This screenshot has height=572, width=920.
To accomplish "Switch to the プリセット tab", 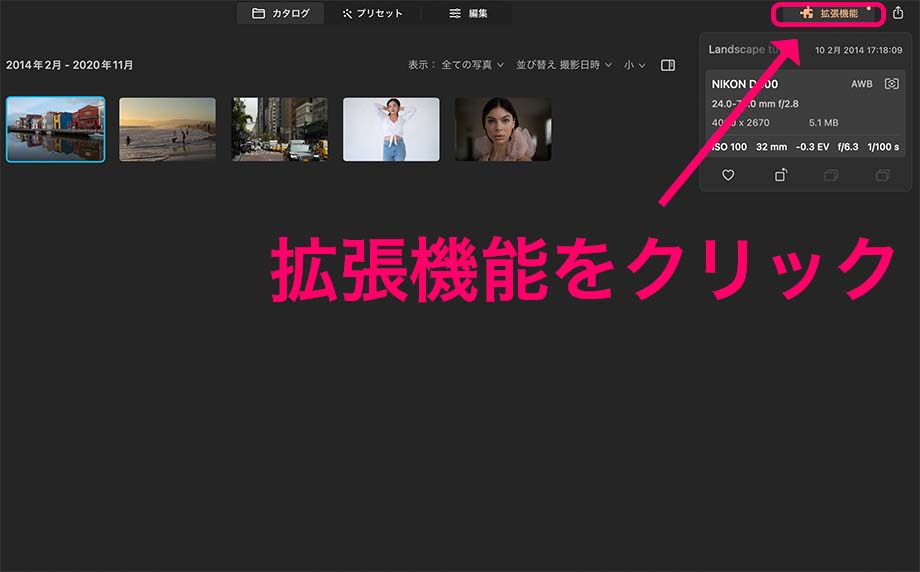I will [373, 13].
